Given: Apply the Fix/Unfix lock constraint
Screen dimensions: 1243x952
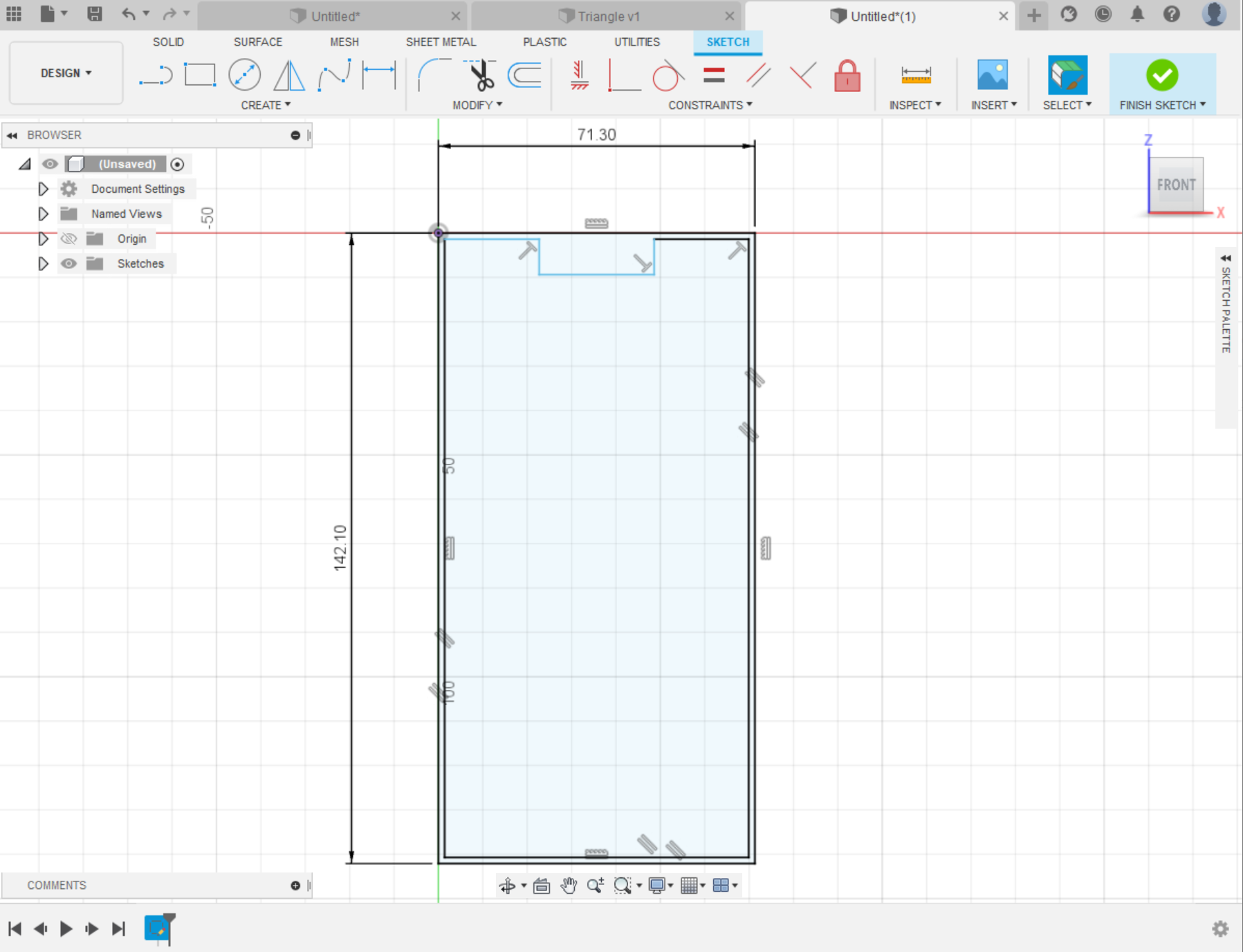Looking at the screenshot, I should 847,75.
